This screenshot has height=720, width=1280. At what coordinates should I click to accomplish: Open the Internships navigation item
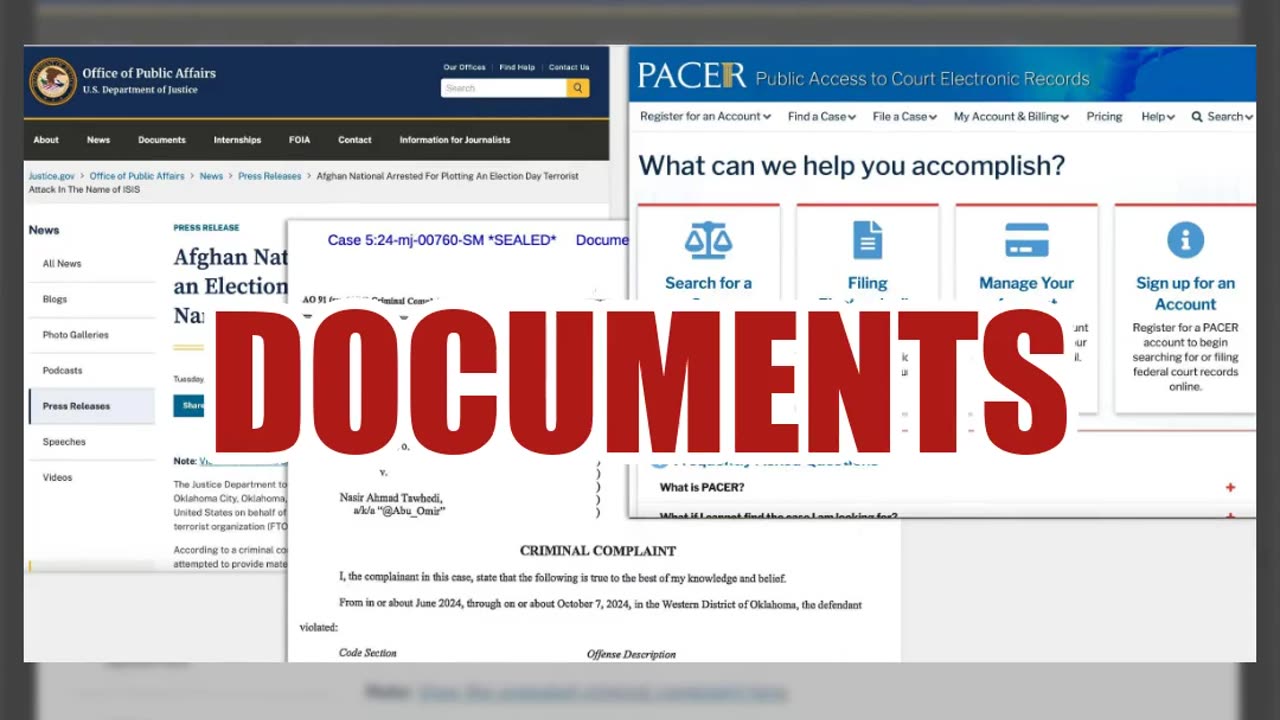[x=237, y=140]
